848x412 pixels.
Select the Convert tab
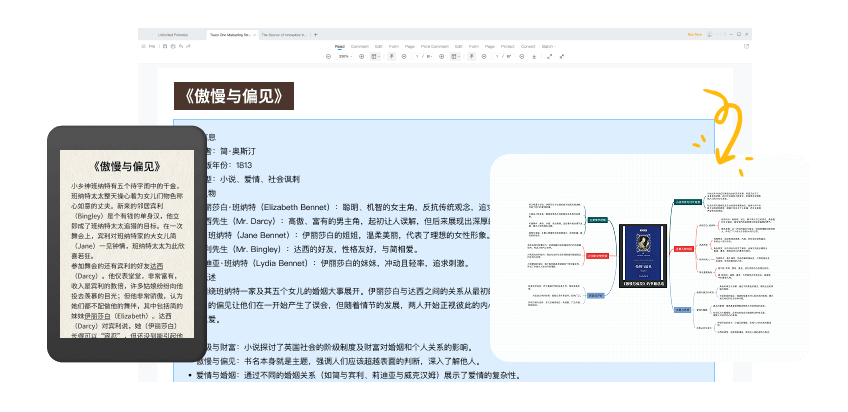click(529, 46)
